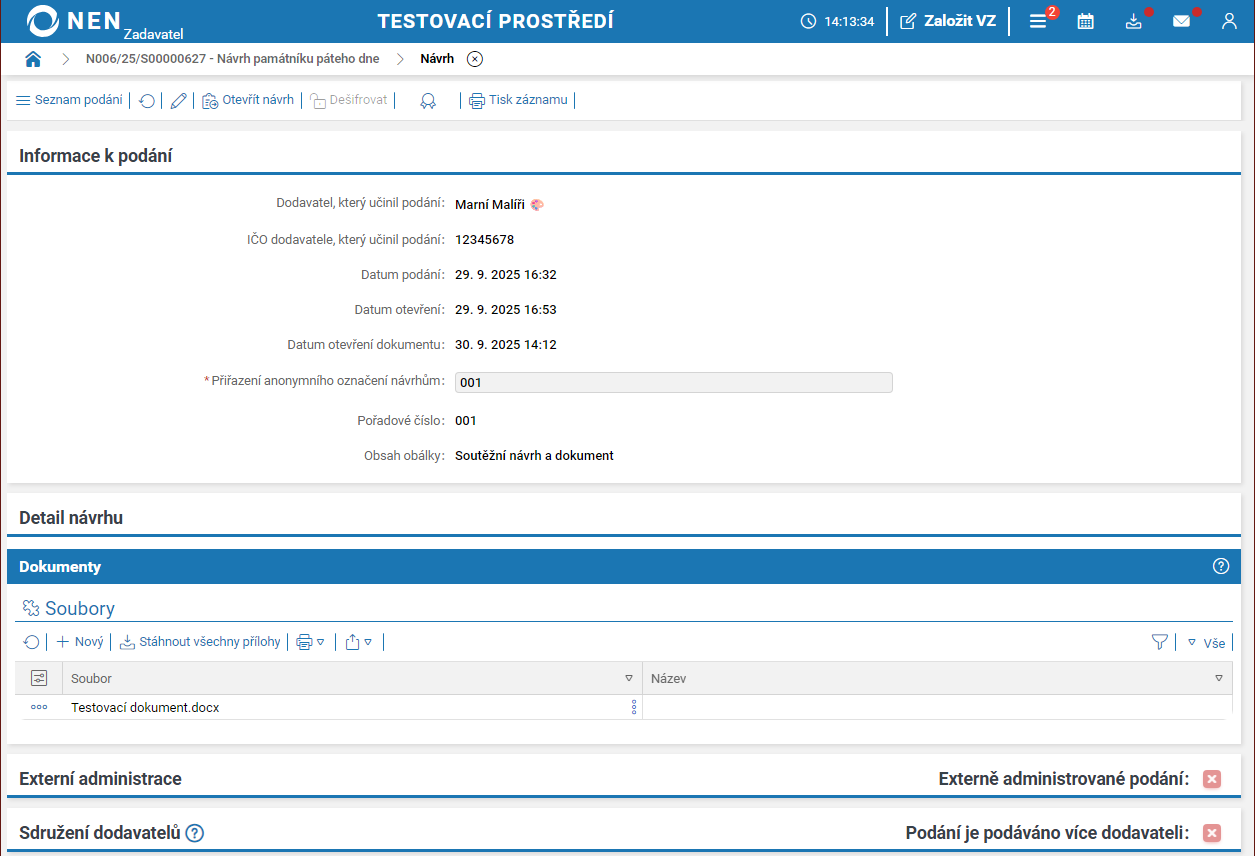Open the envelope messages icon
The height and width of the screenshot is (856, 1255).
(x=1181, y=21)
